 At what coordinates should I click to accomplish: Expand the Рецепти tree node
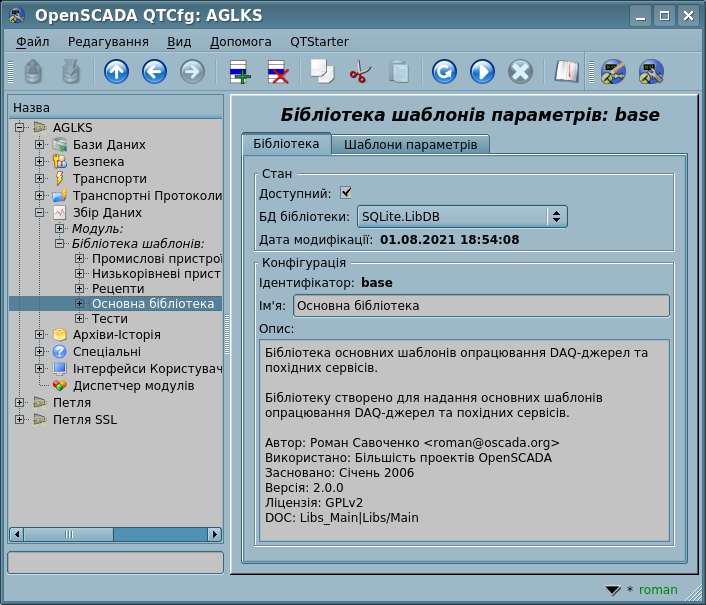tap(80, 289)
